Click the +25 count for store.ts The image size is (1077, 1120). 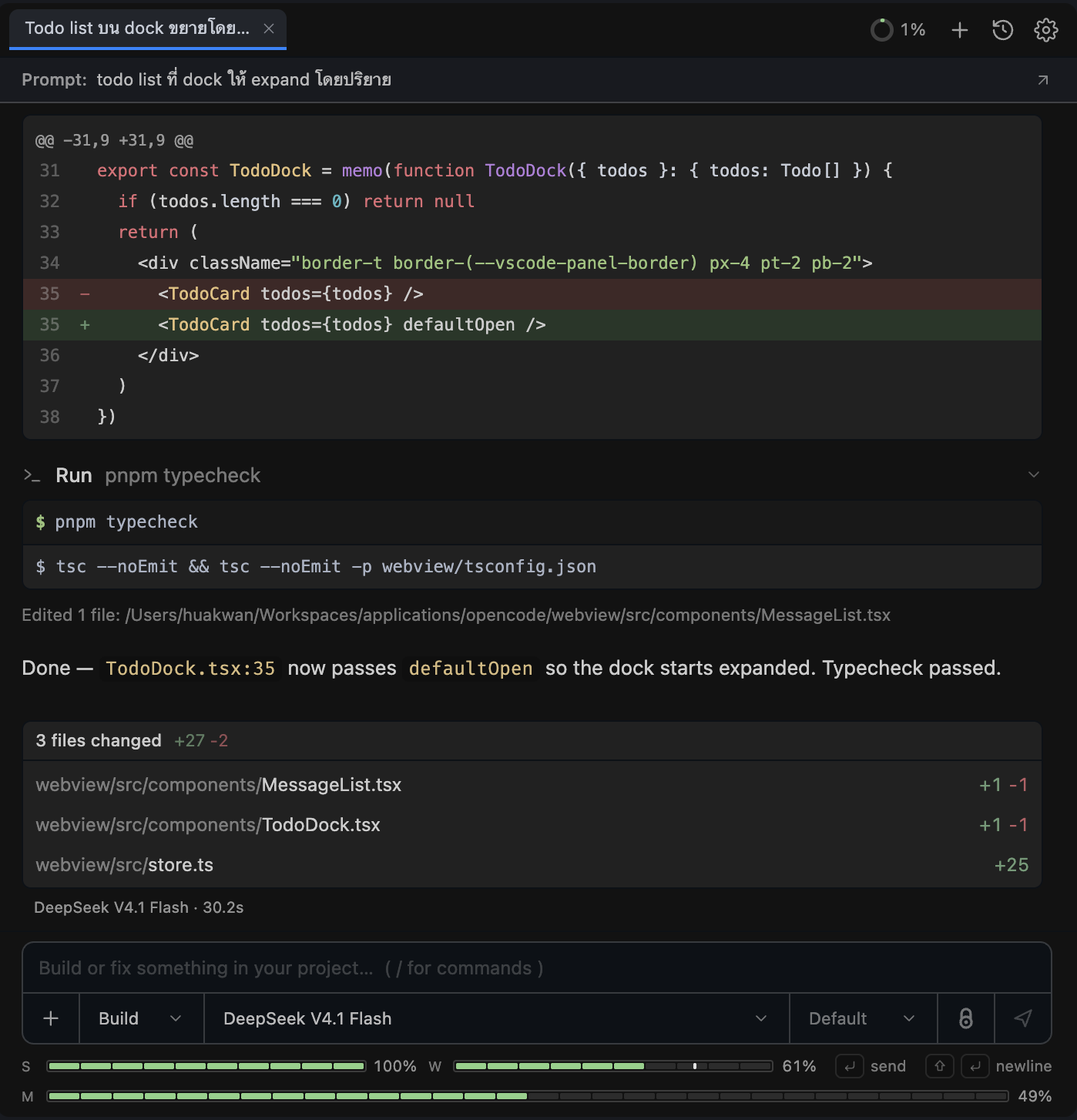[1012, 865]
